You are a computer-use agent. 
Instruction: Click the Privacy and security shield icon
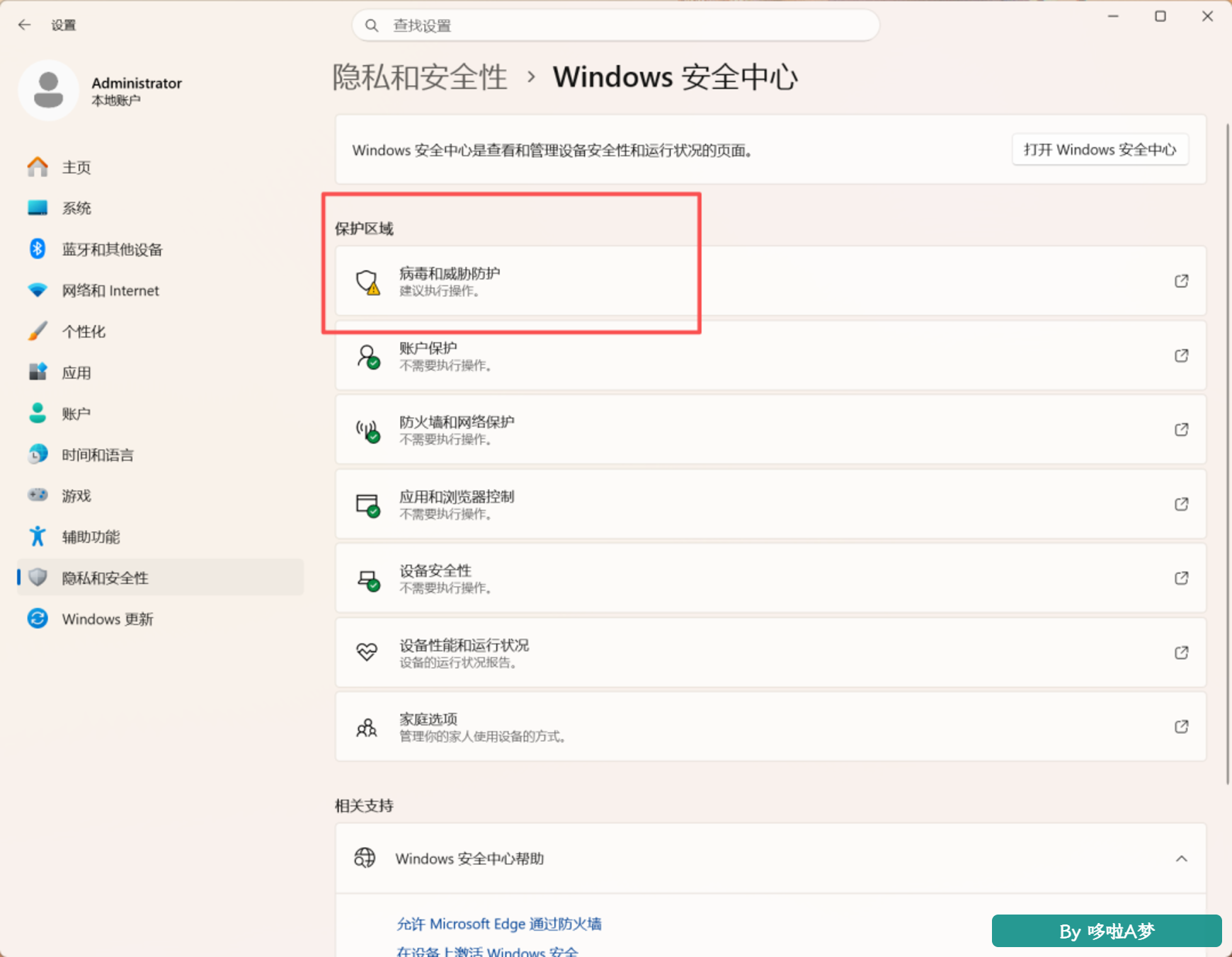pos(38,578)
